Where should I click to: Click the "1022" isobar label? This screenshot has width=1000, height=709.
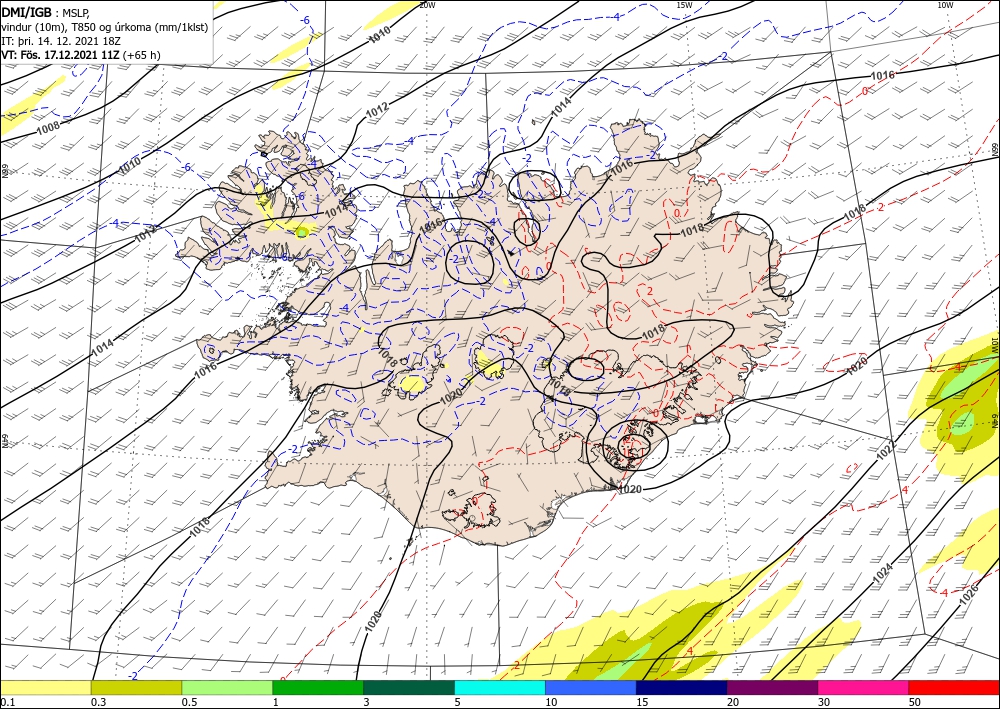point(886,450)
